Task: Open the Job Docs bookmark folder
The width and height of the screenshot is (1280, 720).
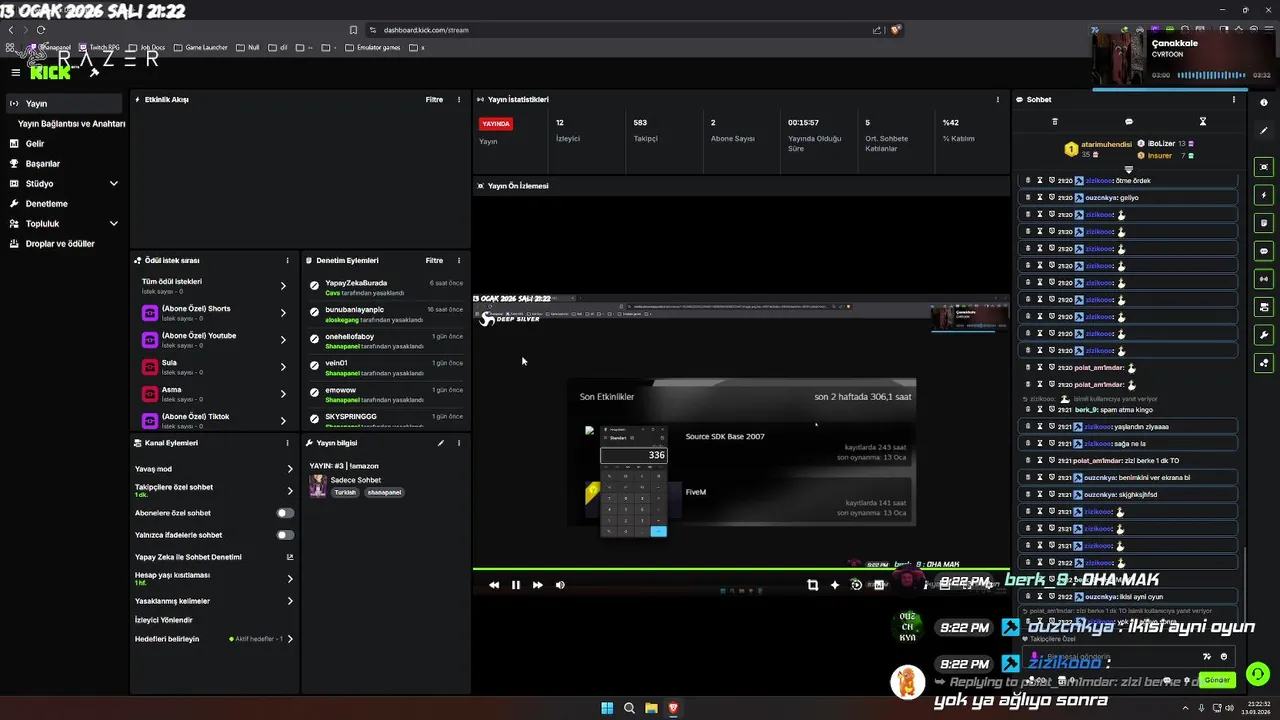Action: 147,48
